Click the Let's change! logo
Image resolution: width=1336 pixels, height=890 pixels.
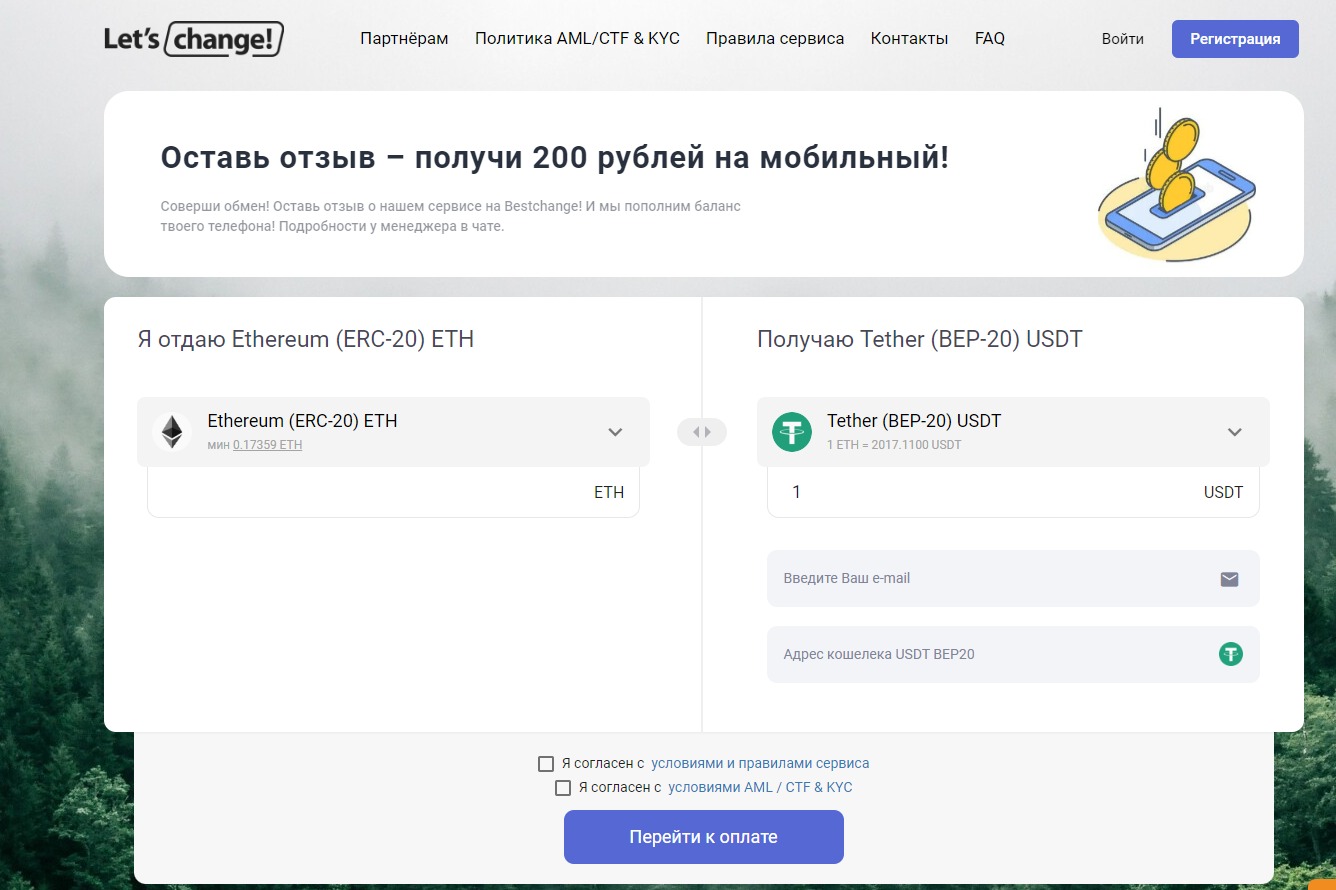194,39
